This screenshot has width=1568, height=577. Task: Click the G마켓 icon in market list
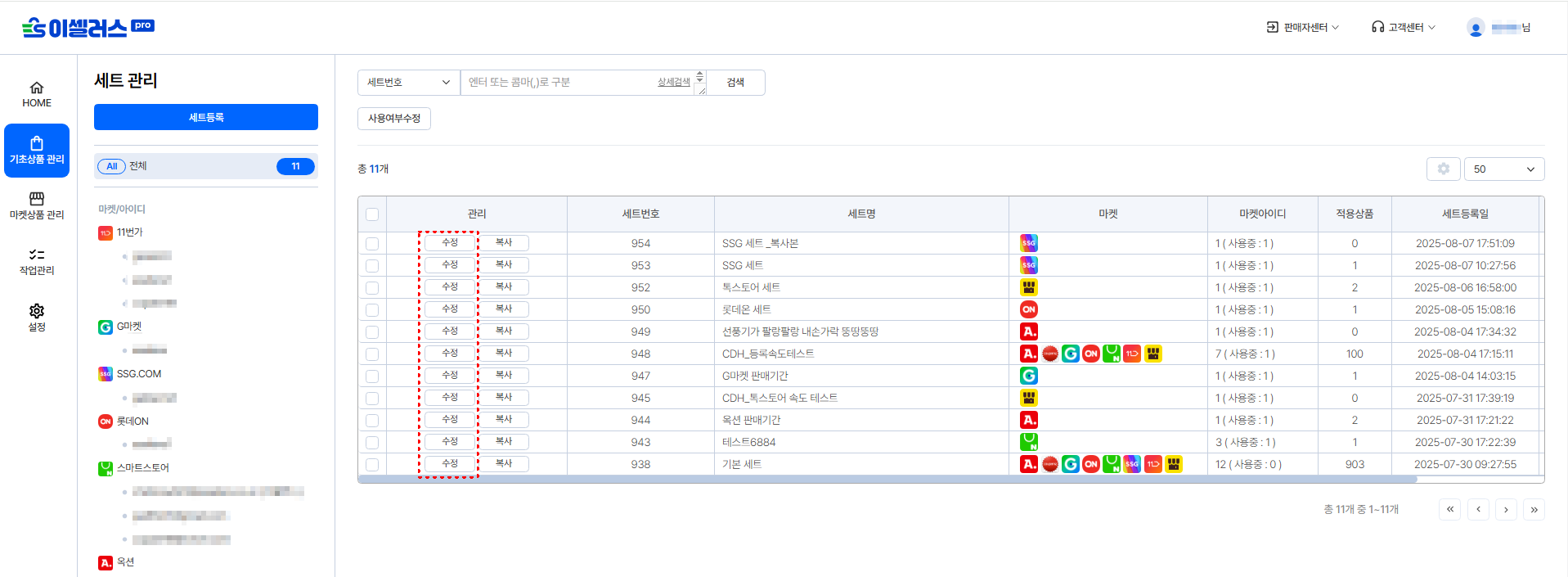[106, 327]
